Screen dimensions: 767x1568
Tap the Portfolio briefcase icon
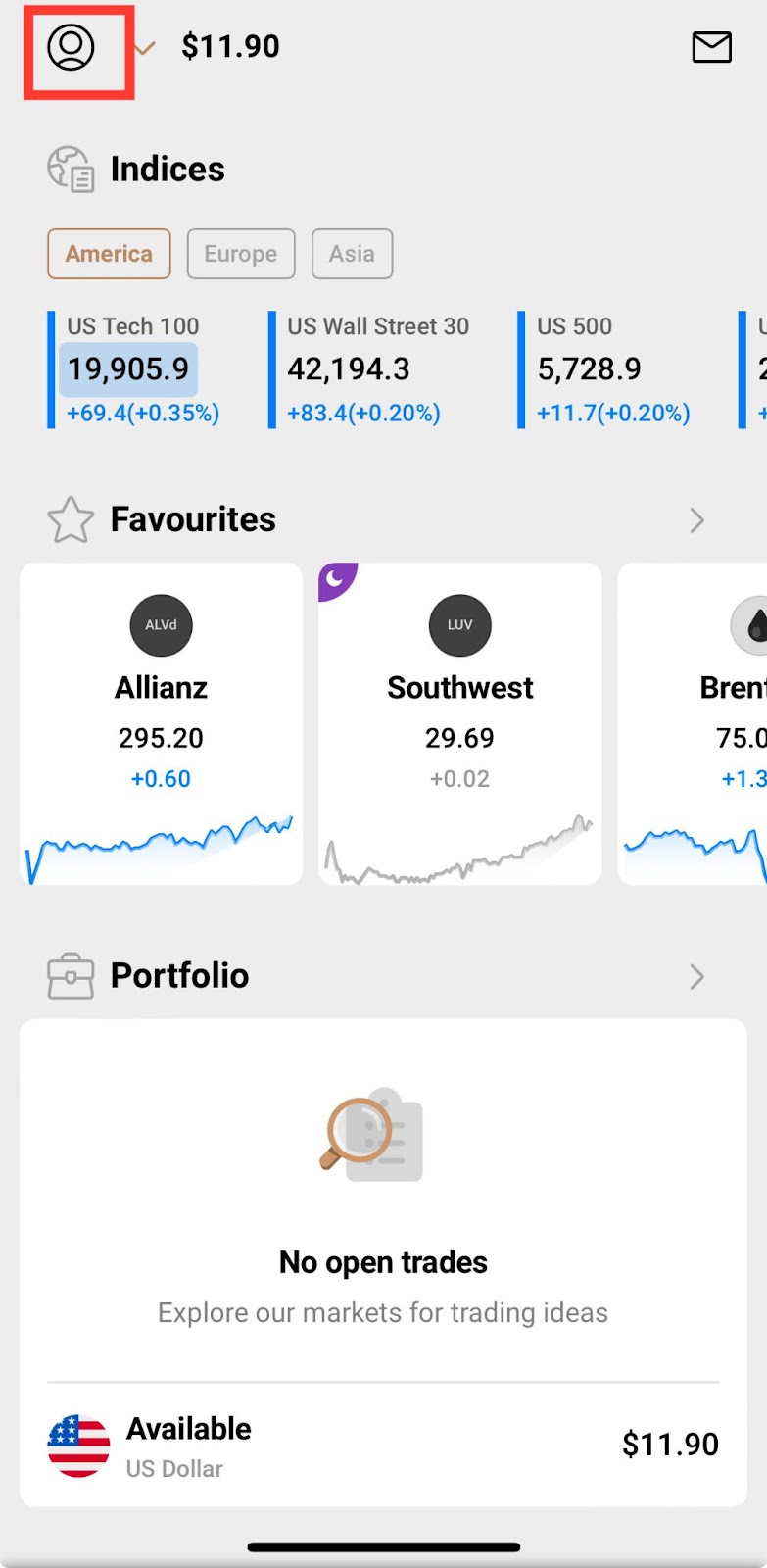coord(71,976)
